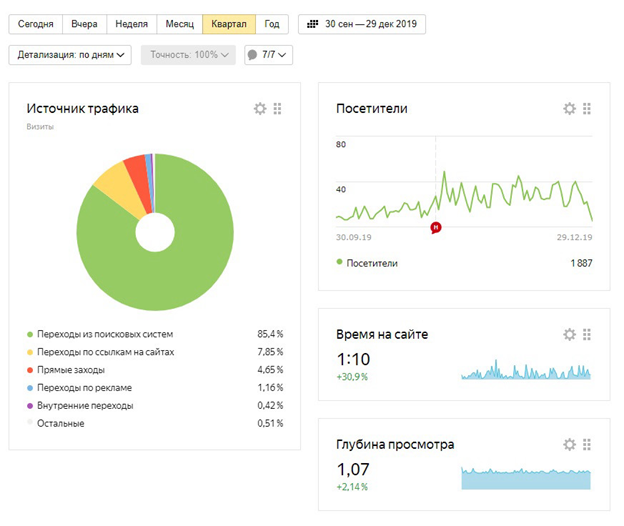Viewport: 624px width, 526px height.
Task: Click the 30 сен — 29 дек 2019 date button
Action: click(362, 24)
